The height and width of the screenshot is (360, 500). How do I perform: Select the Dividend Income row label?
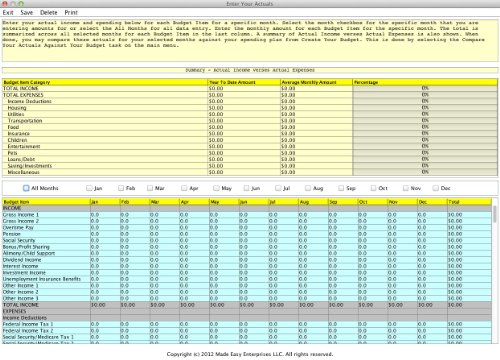22,260
